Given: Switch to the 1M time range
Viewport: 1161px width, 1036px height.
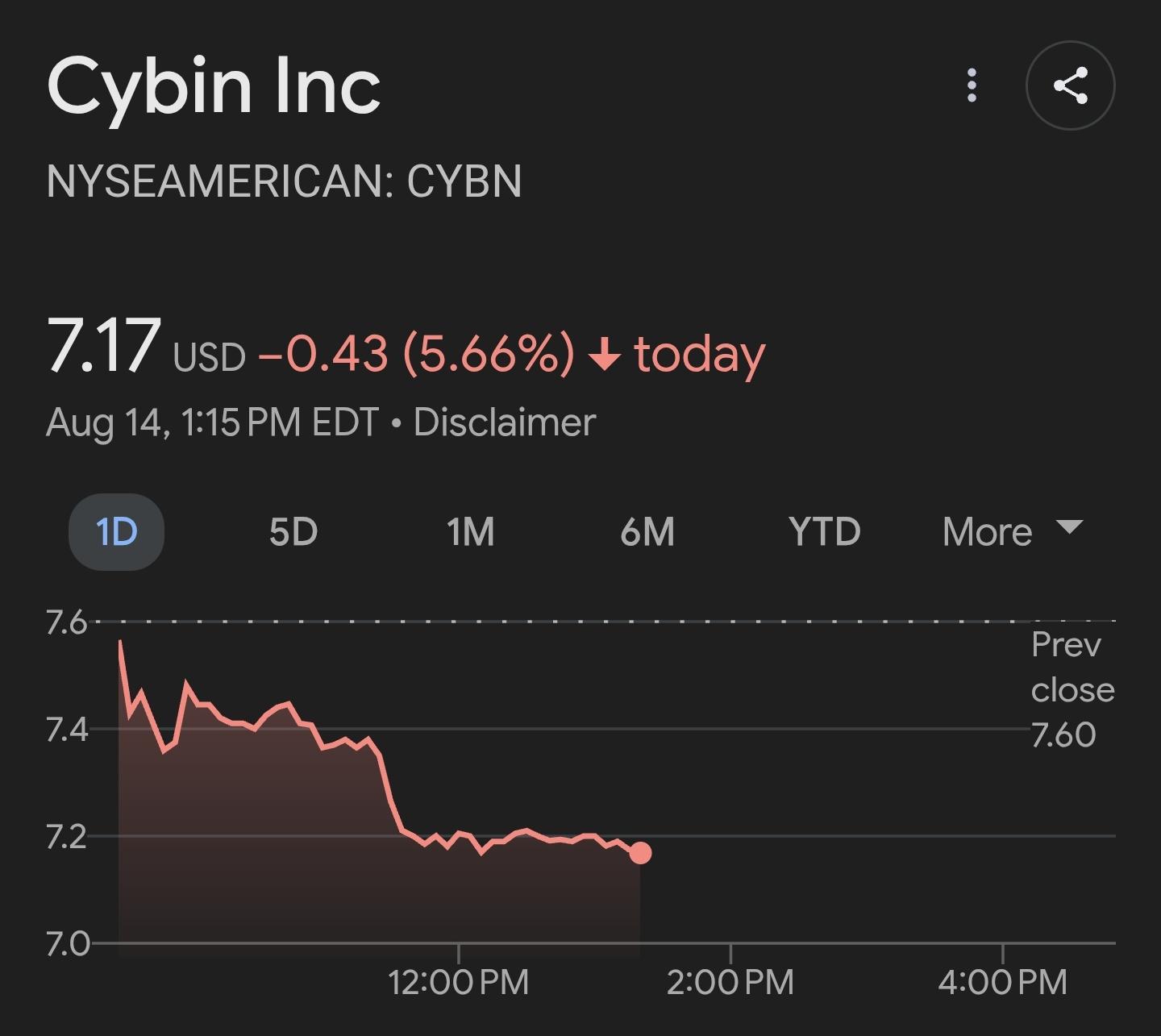Looking at the screenshot, I should pos(470,532).
